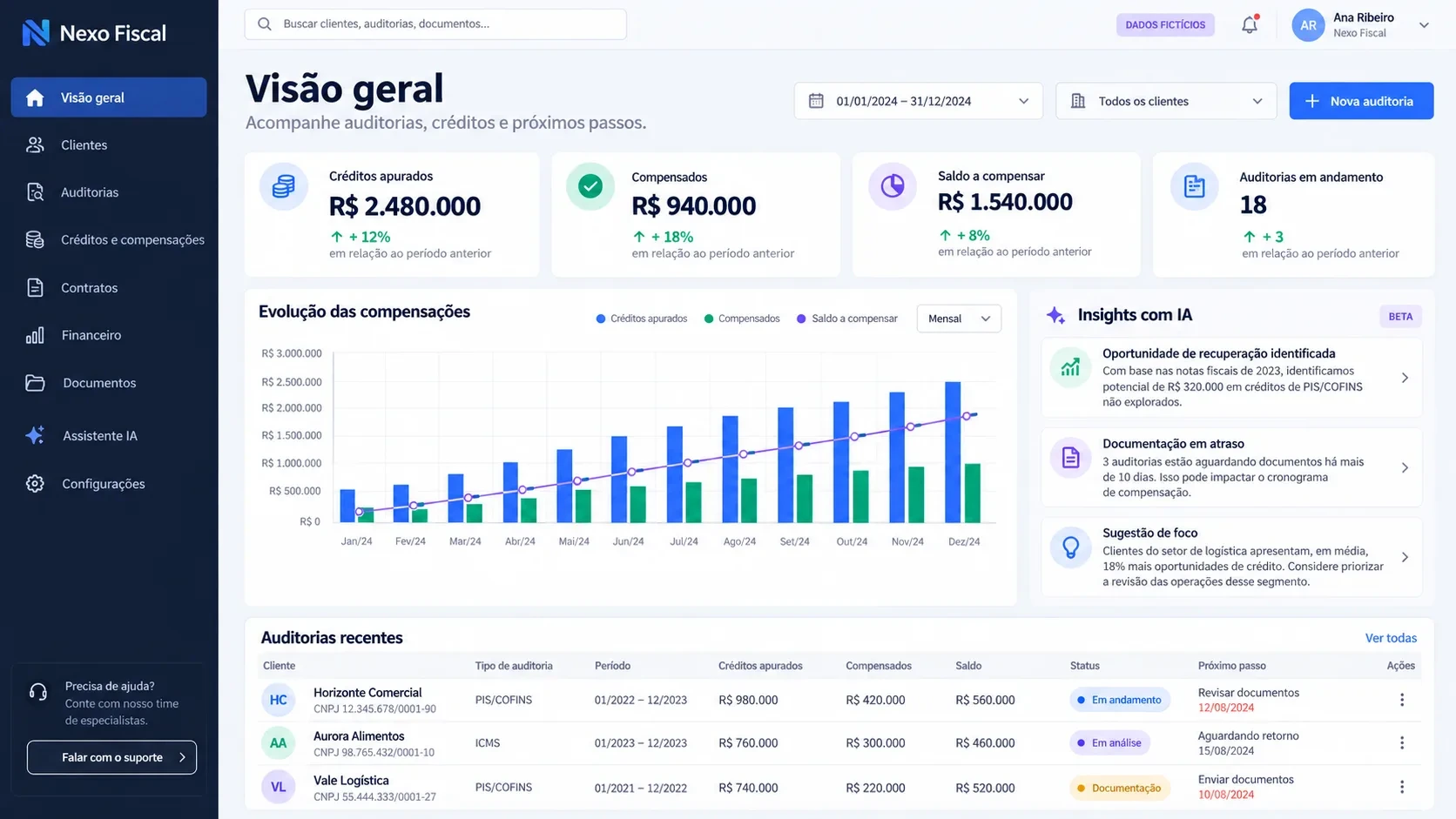Image resolution: width=1456 pixels, height=819 pixels.
Task: Open actions menu for Vale Logística row
Action: 1402,787
